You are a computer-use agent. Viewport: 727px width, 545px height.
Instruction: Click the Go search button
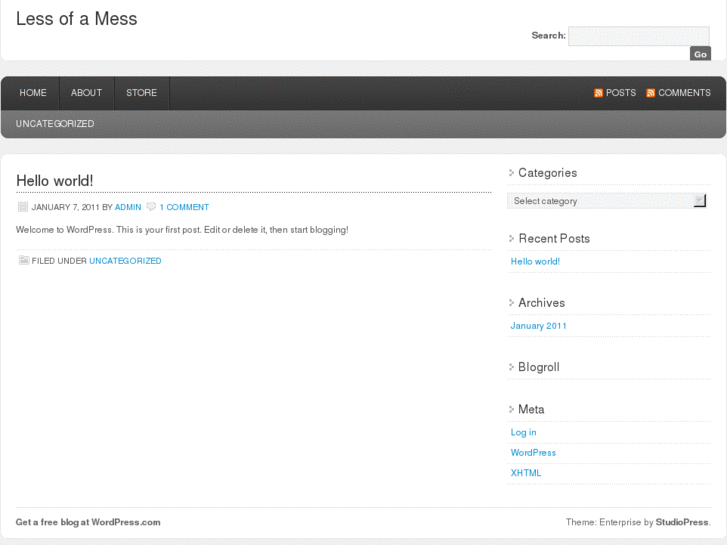pyautogui.click(x=700, y=54)
